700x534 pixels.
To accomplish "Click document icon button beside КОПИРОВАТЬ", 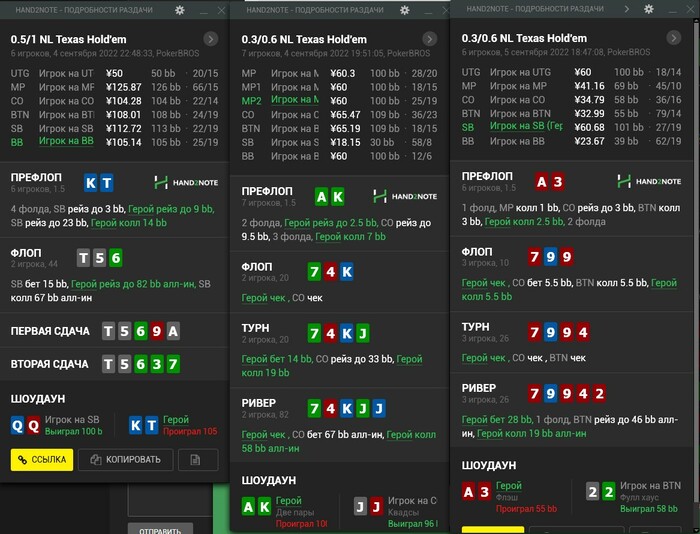I will pyautogui.click(x=198, y=459).
